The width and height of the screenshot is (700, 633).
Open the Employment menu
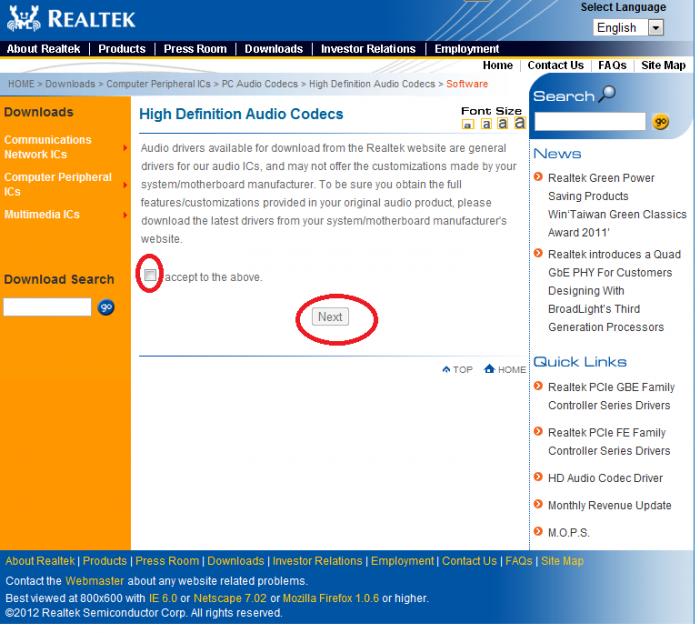coord(467,49)
